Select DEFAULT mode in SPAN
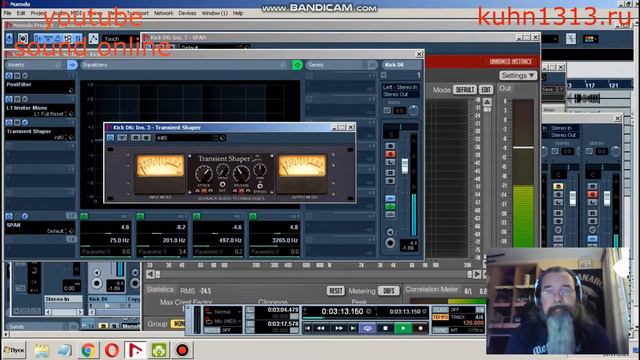Viewport: 640px width, 360px height. click(464, 89)
